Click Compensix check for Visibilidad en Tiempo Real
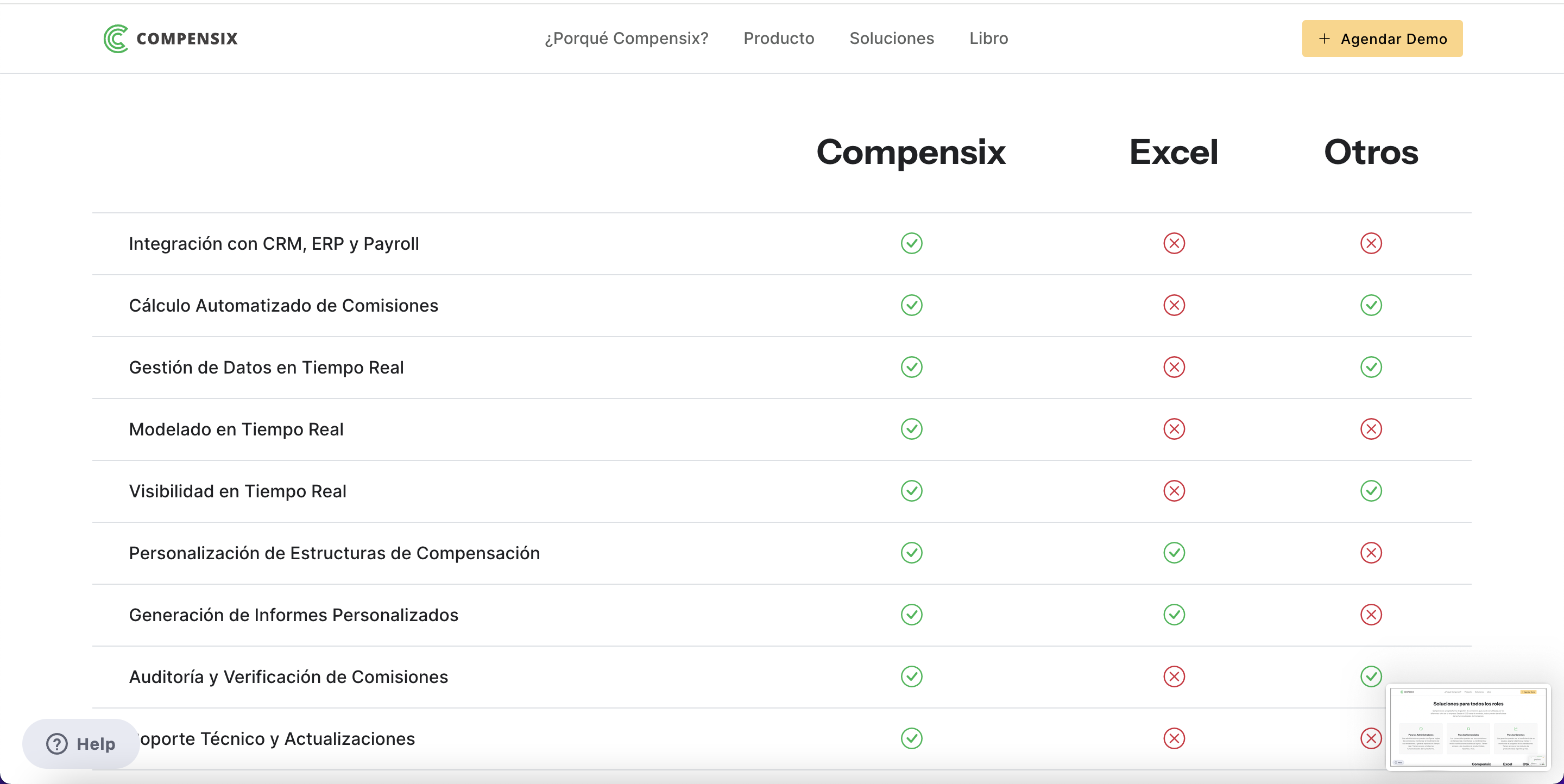This screenshot has height=784, width=1564. (911, 491)
